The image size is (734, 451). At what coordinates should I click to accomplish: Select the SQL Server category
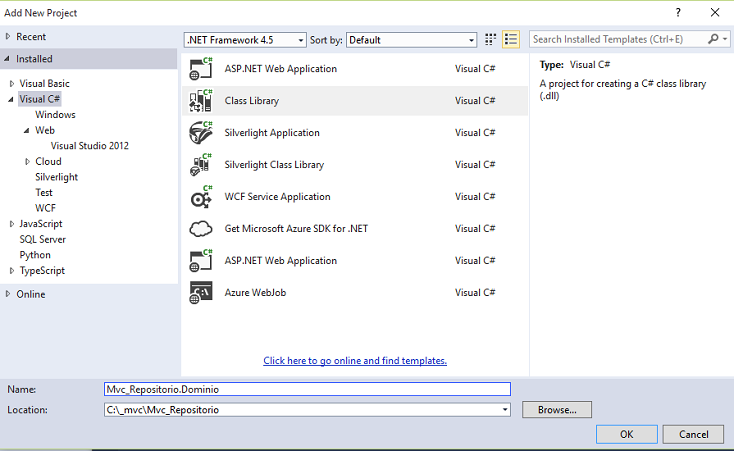coord(43,239)
